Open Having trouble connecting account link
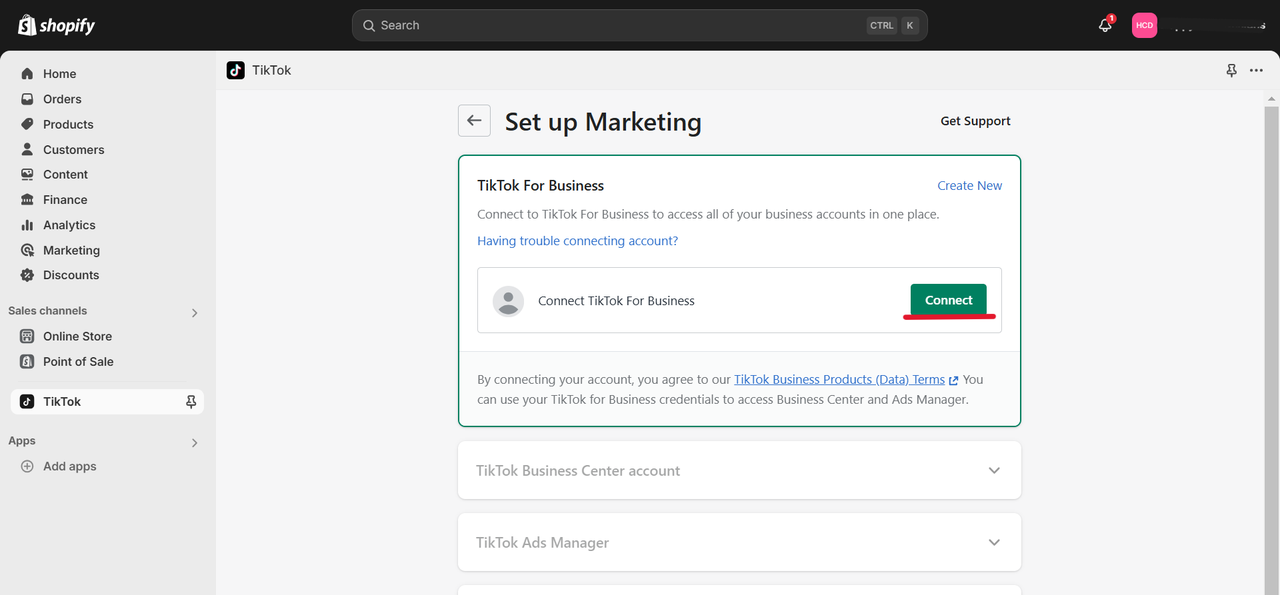The width and height of the screenshot is (1280, 595). click(x=577, y=241)
